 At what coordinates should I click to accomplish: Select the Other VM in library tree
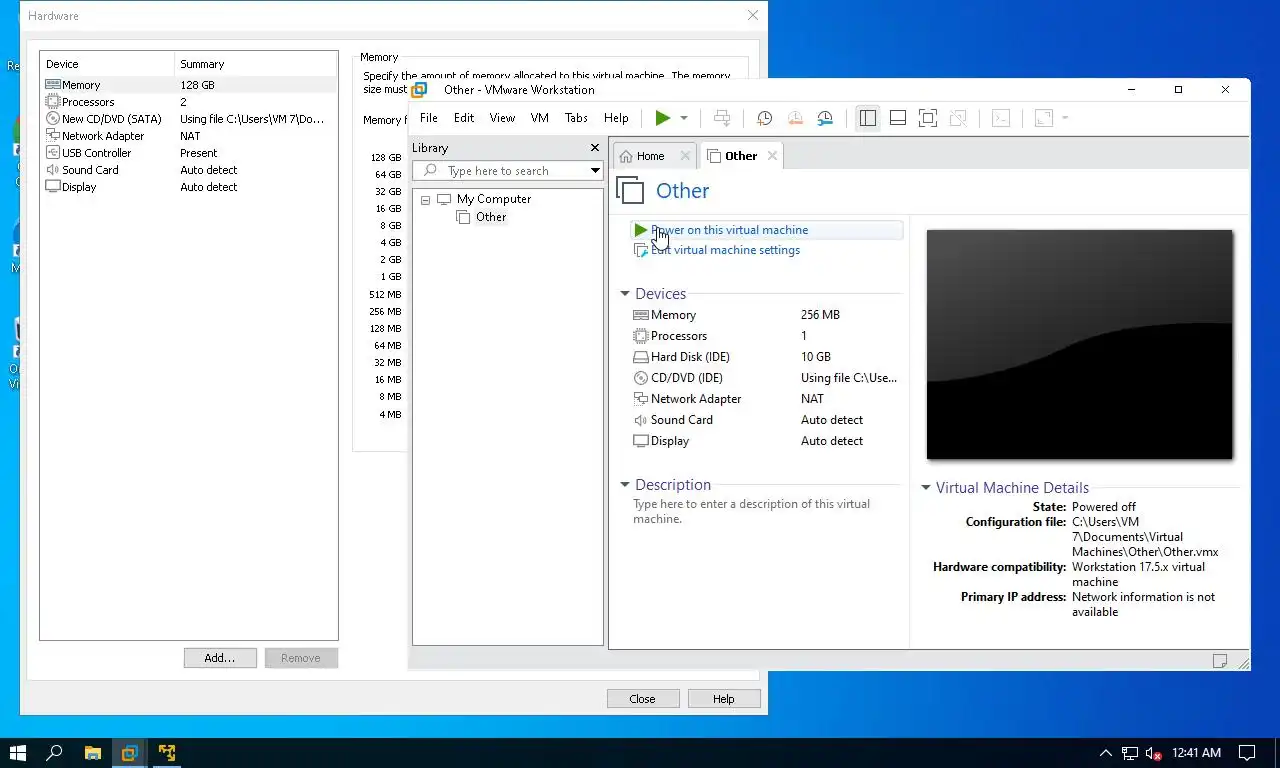490,217
